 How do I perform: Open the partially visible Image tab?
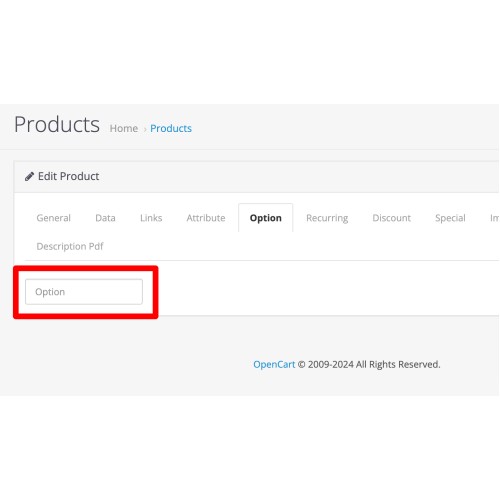(x=494, y=218)
